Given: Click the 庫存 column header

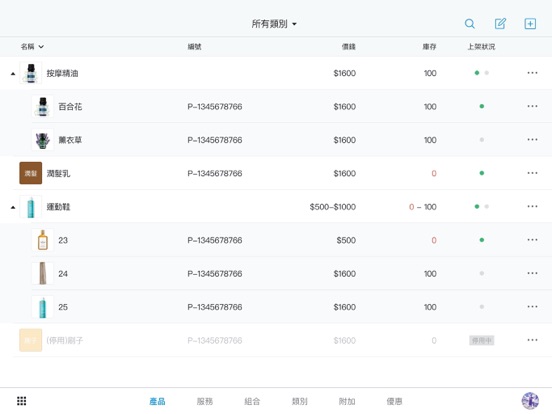Looking at the screenshot, I should pos(429,46).
